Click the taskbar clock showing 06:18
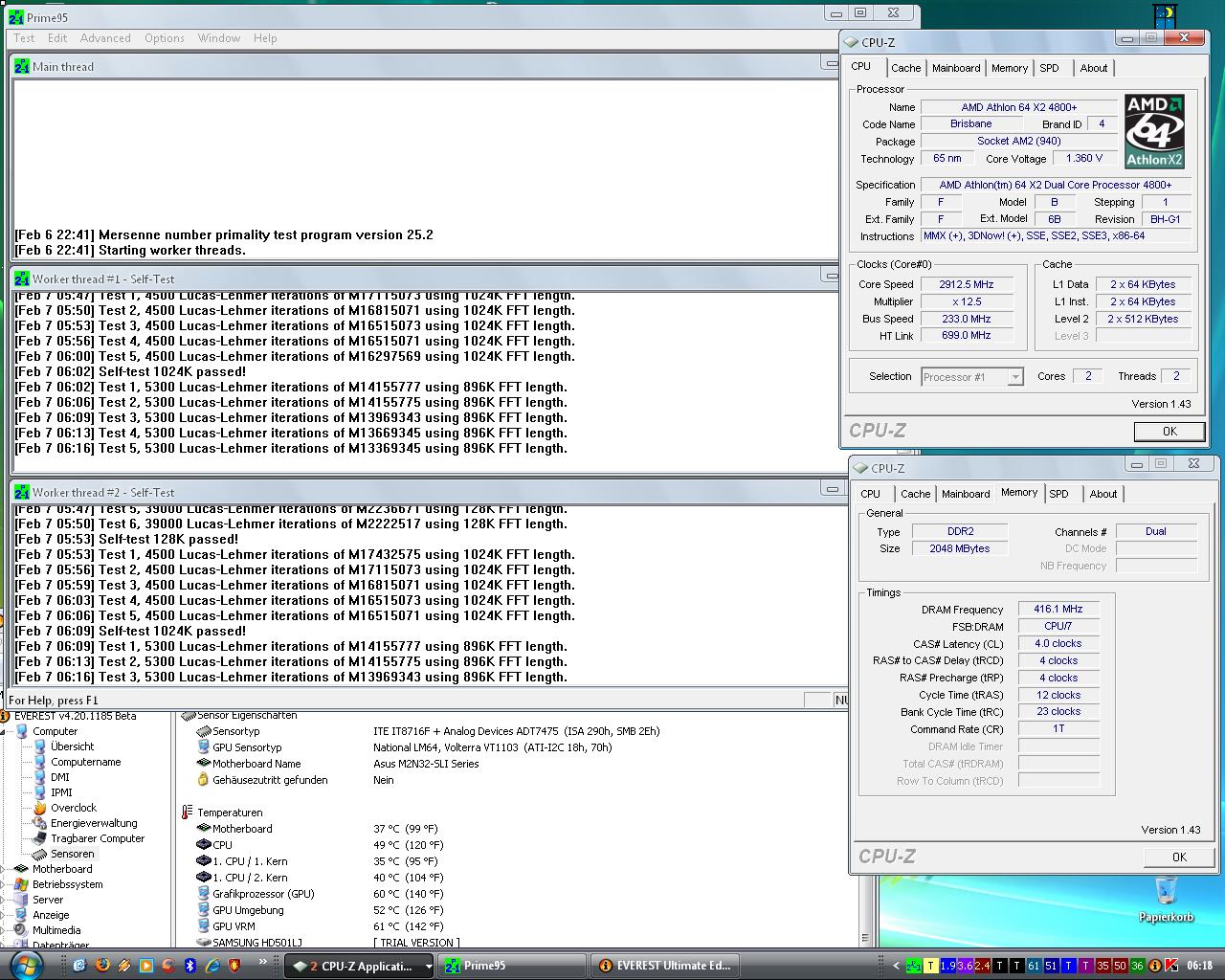The height and width of the screenshot is (980, 1225). pyautogui.click(x=1199, y=966)
